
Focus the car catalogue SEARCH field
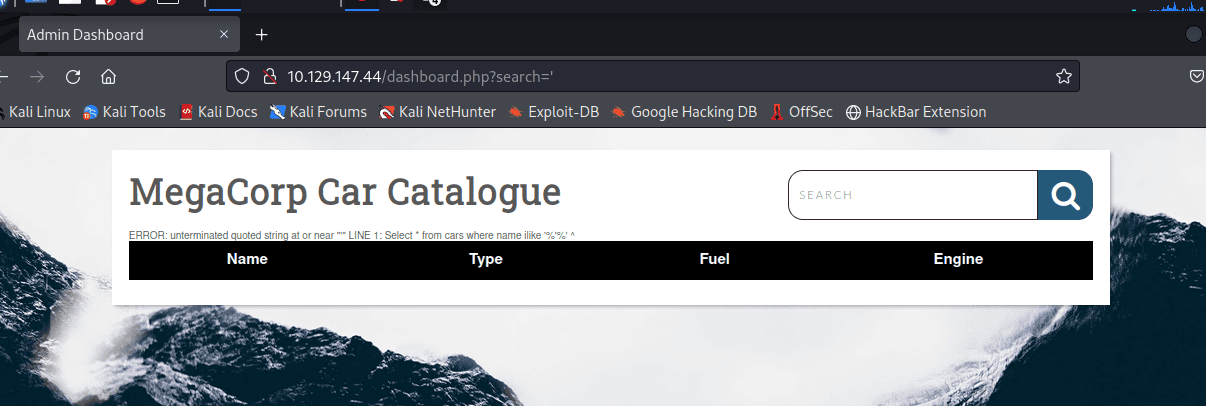coord(912,195)
